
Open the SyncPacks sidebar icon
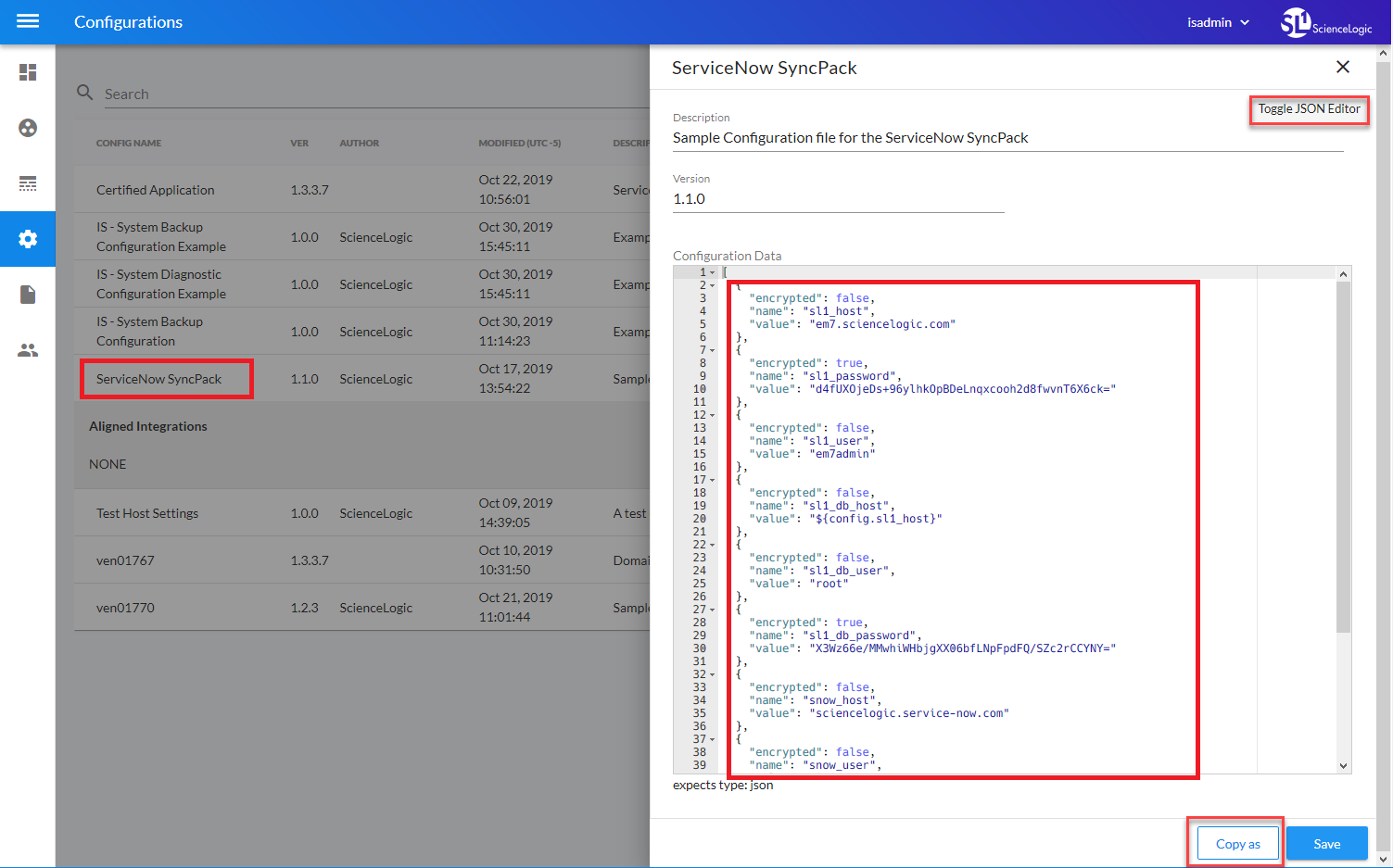click(x=28, y=128)
